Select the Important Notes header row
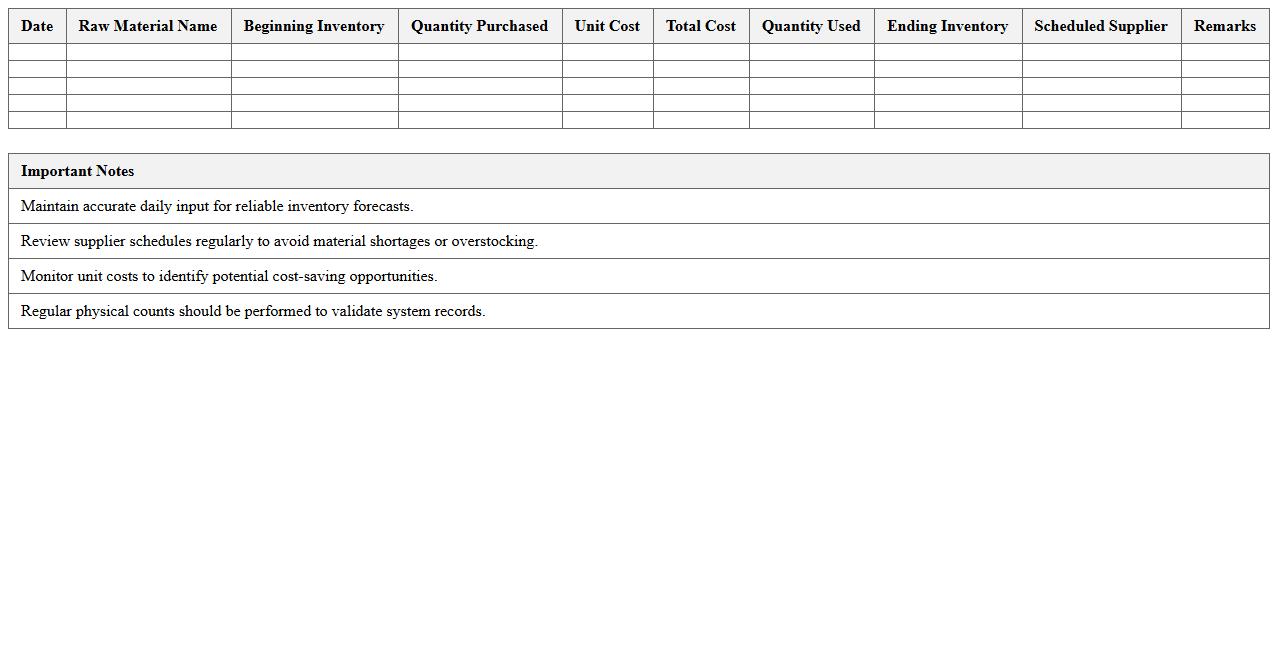This screenshot has height=650, width=1278. [638, 170]
